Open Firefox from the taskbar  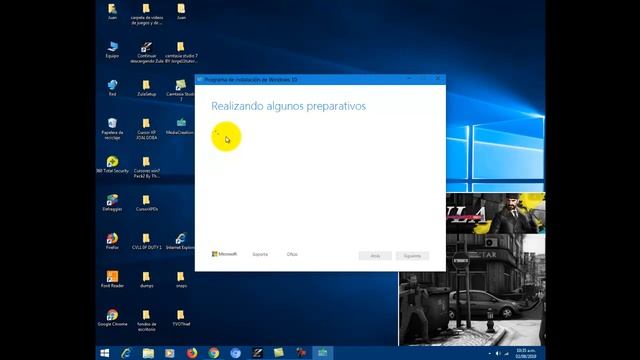click(x=192, y=353)
